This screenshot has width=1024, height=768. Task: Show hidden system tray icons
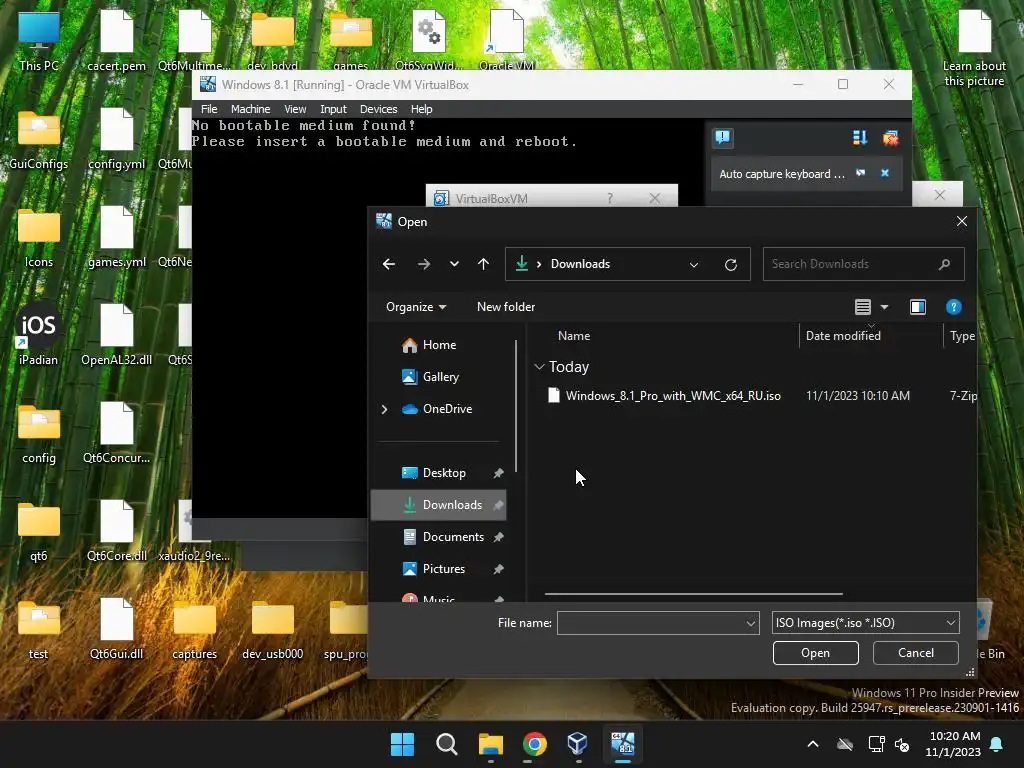pos(813,744)
